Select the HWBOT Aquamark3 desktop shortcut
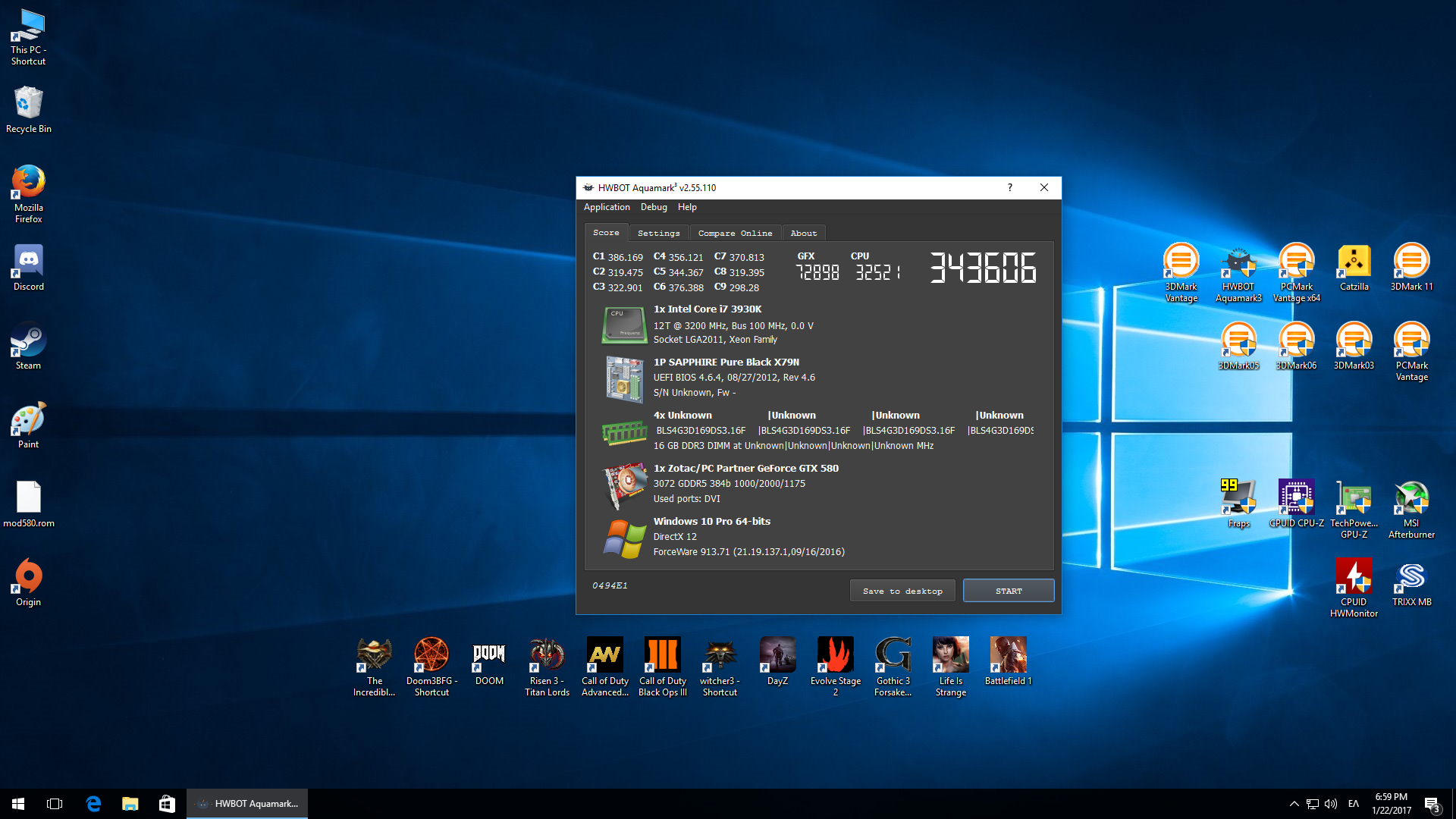This screenshot has width=1456, height=819. coord(1238,272)
